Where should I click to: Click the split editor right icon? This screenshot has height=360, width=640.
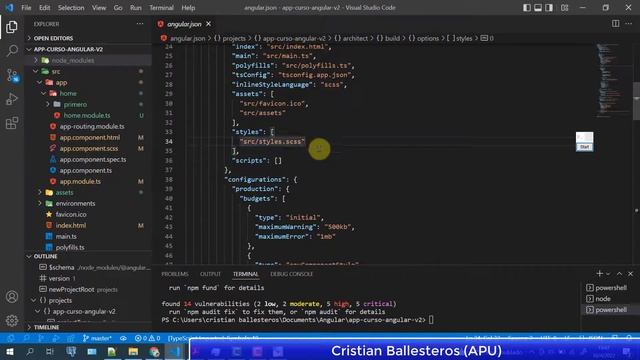pos(616,24)
